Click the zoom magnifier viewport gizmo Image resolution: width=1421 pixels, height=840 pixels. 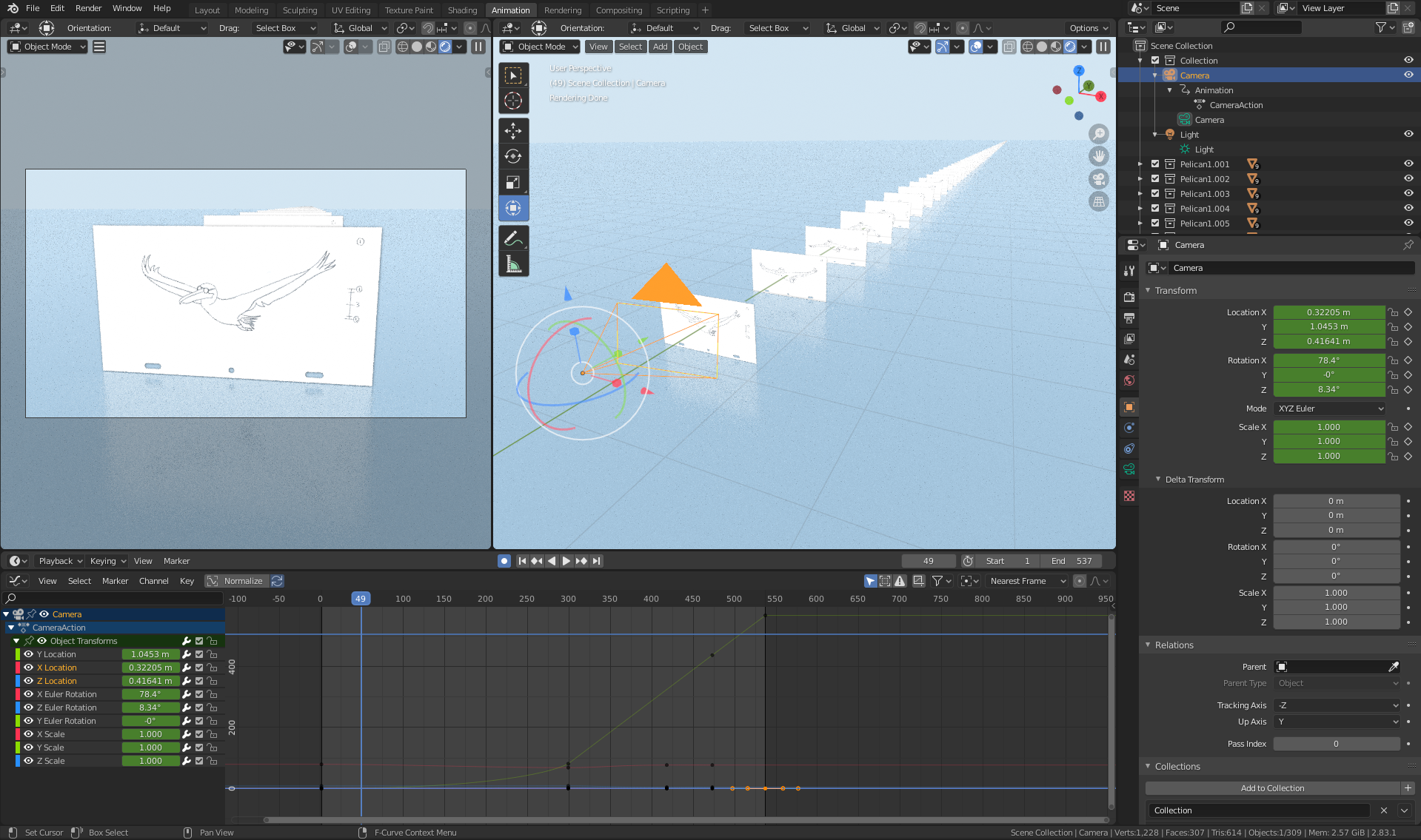click(1099, 134)
